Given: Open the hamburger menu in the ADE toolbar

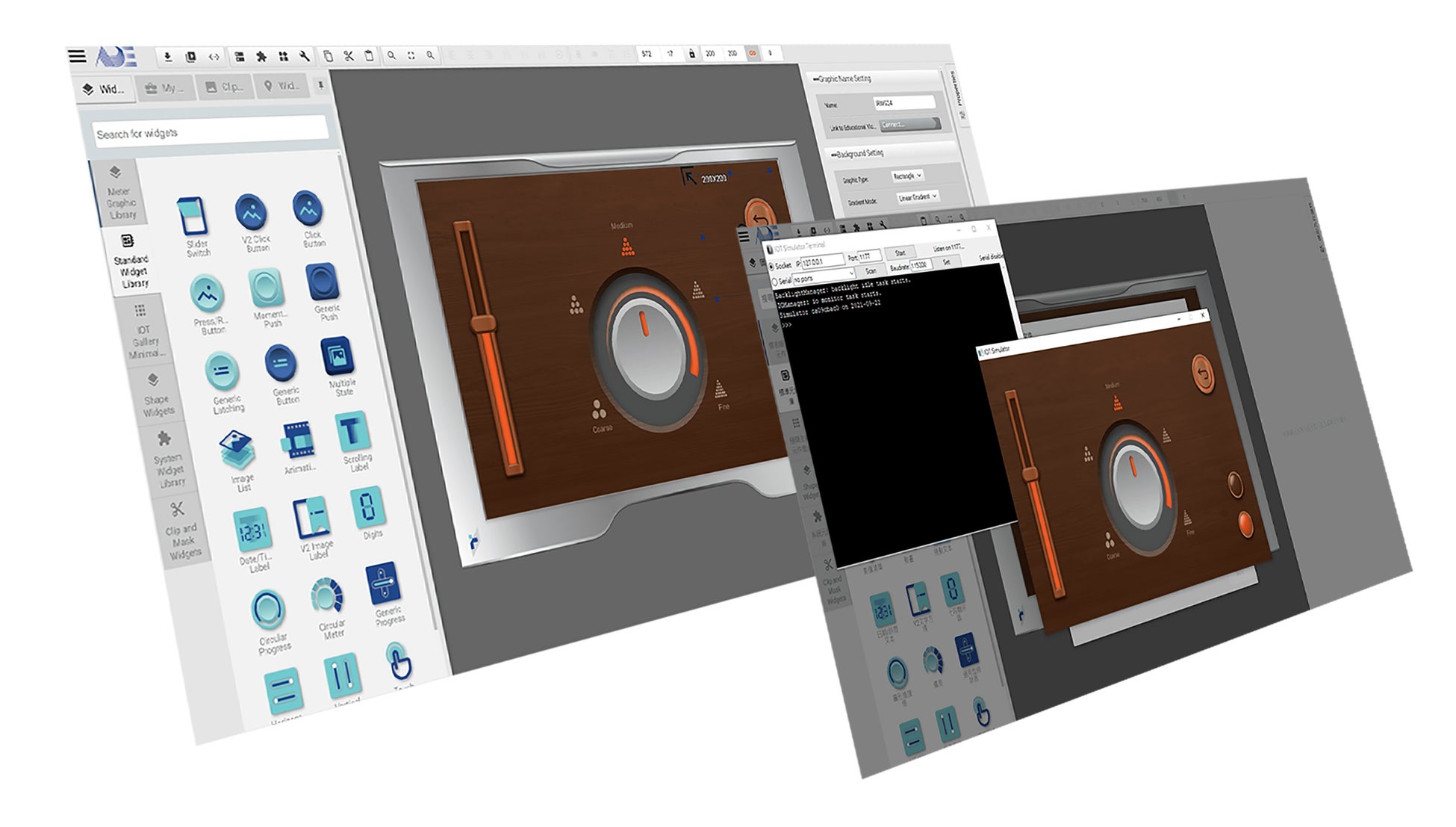Looking at the screenshot, I should click(77, 56).
